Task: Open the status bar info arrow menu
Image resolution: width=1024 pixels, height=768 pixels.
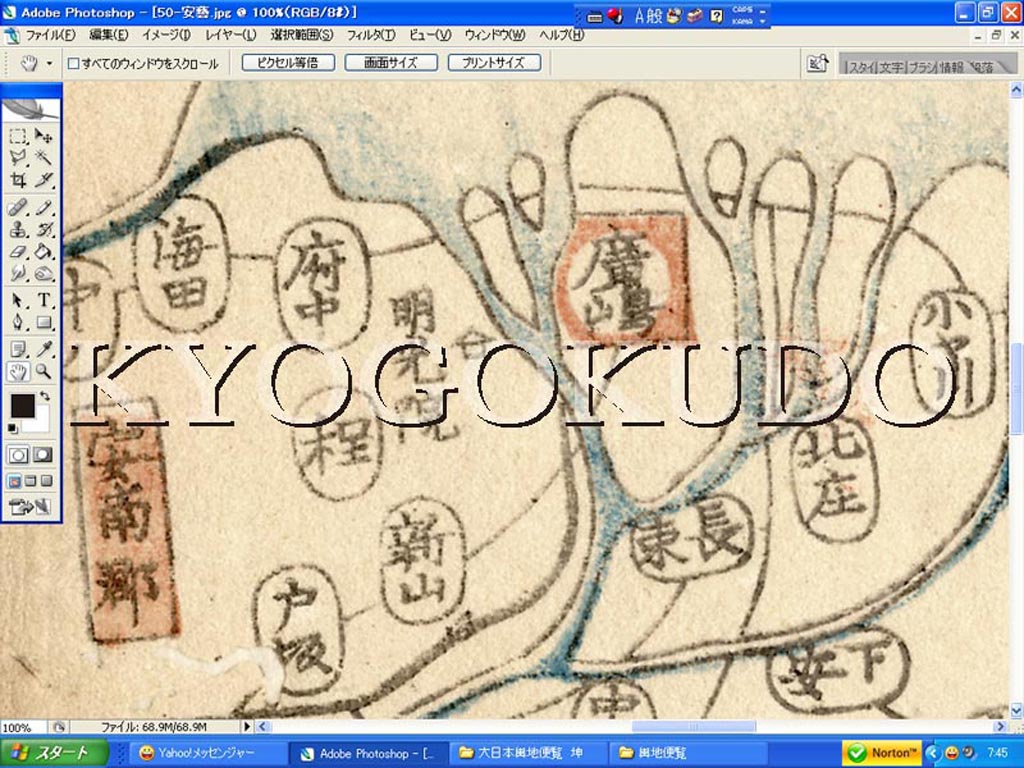Action: pos(247,726)
